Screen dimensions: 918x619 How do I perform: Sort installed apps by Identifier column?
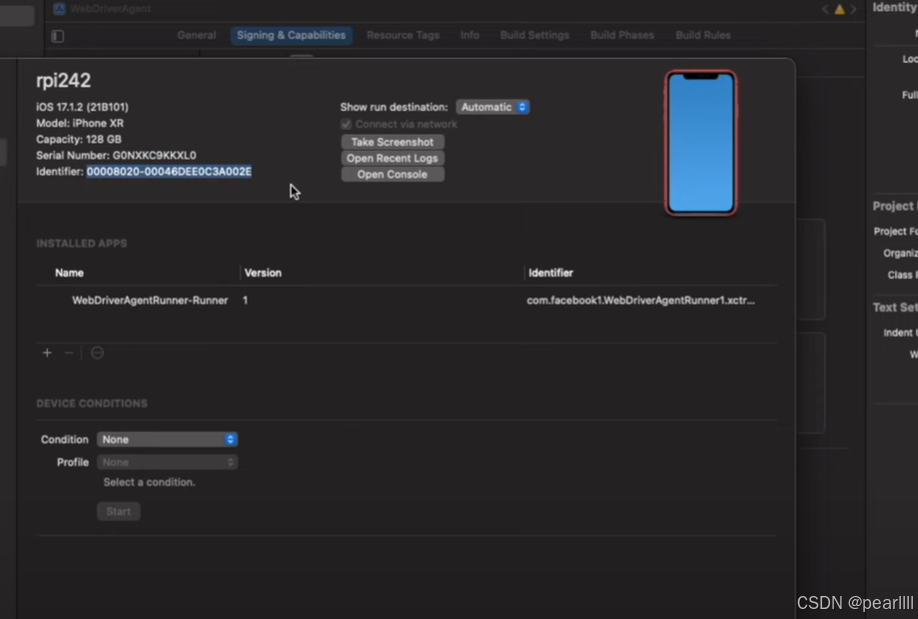550,273
